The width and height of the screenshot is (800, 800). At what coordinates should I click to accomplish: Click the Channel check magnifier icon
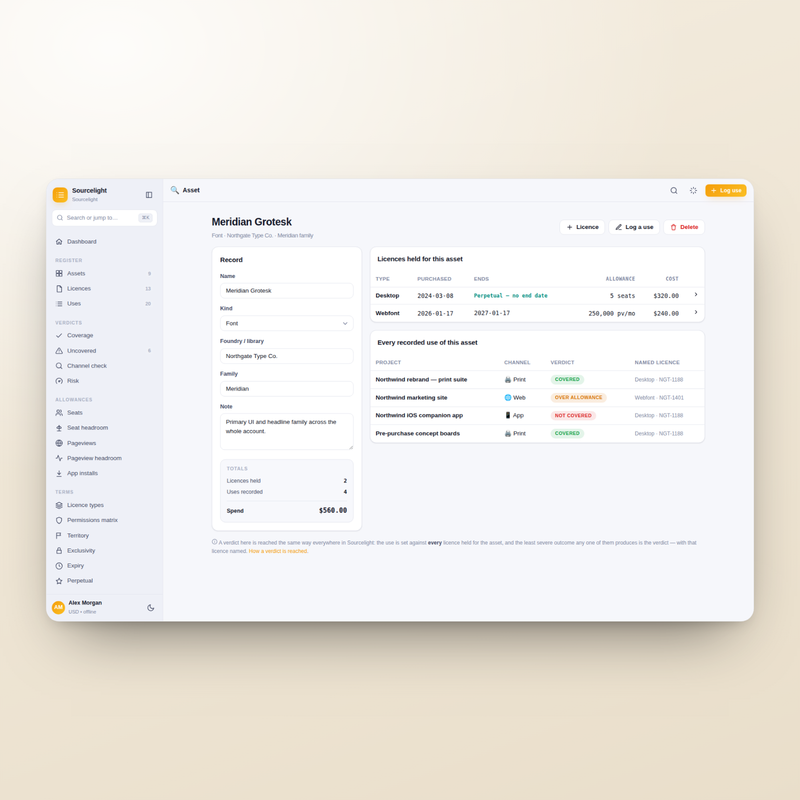point(59,366)
